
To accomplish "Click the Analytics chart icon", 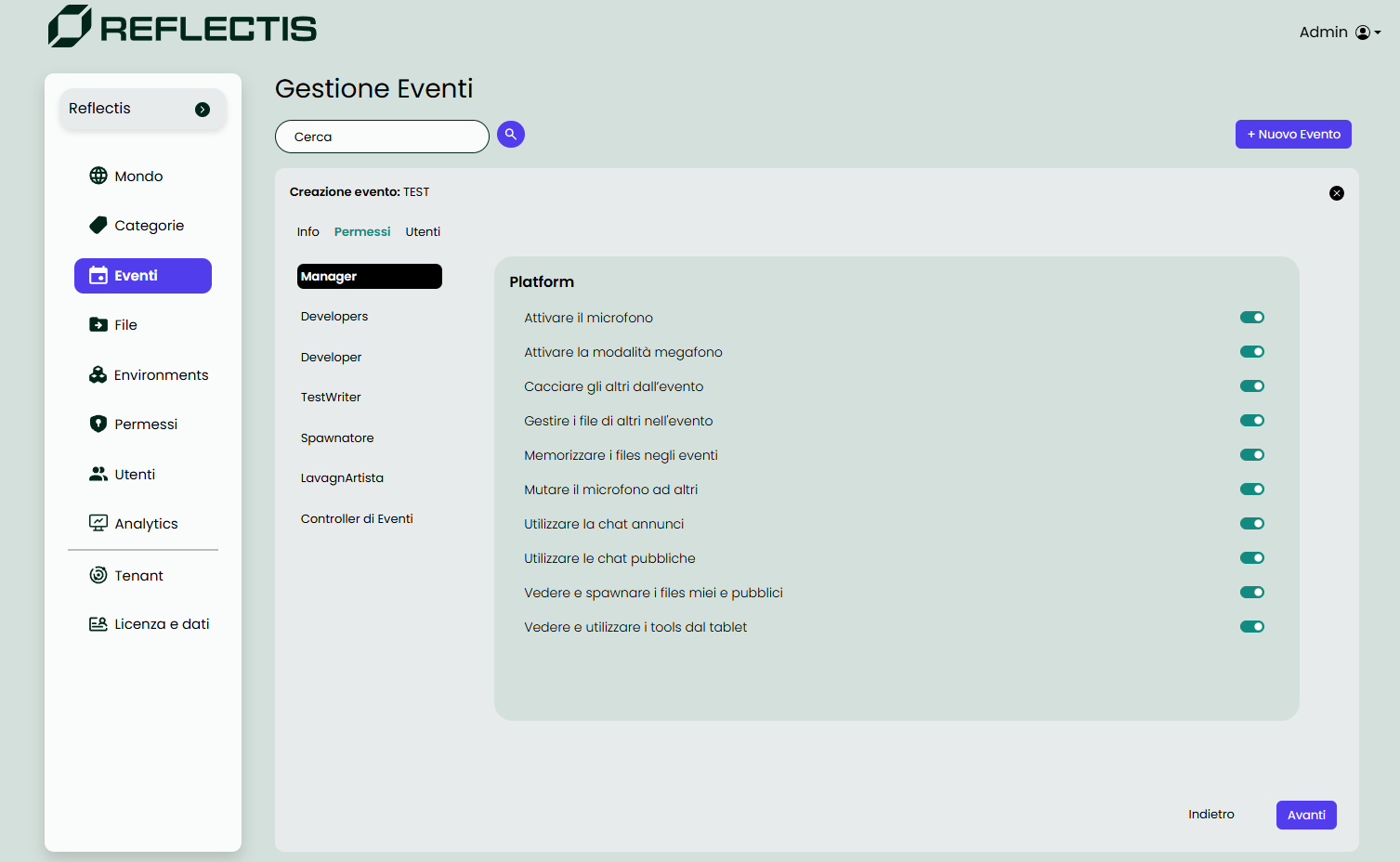I will (x=98, y=522).
